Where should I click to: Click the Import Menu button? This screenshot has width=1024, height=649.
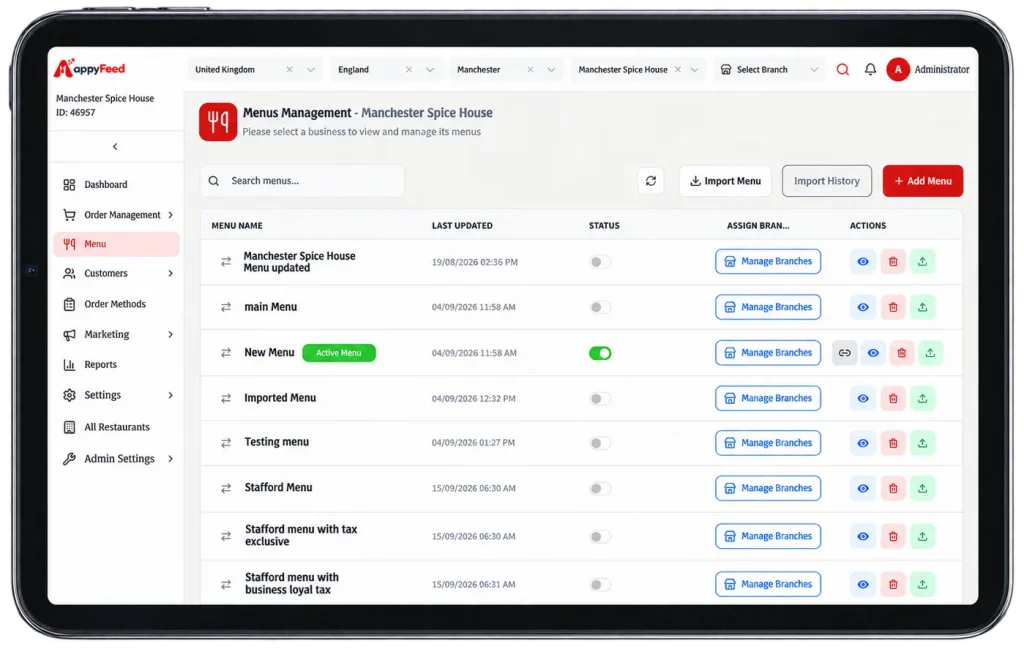point(725,181)
